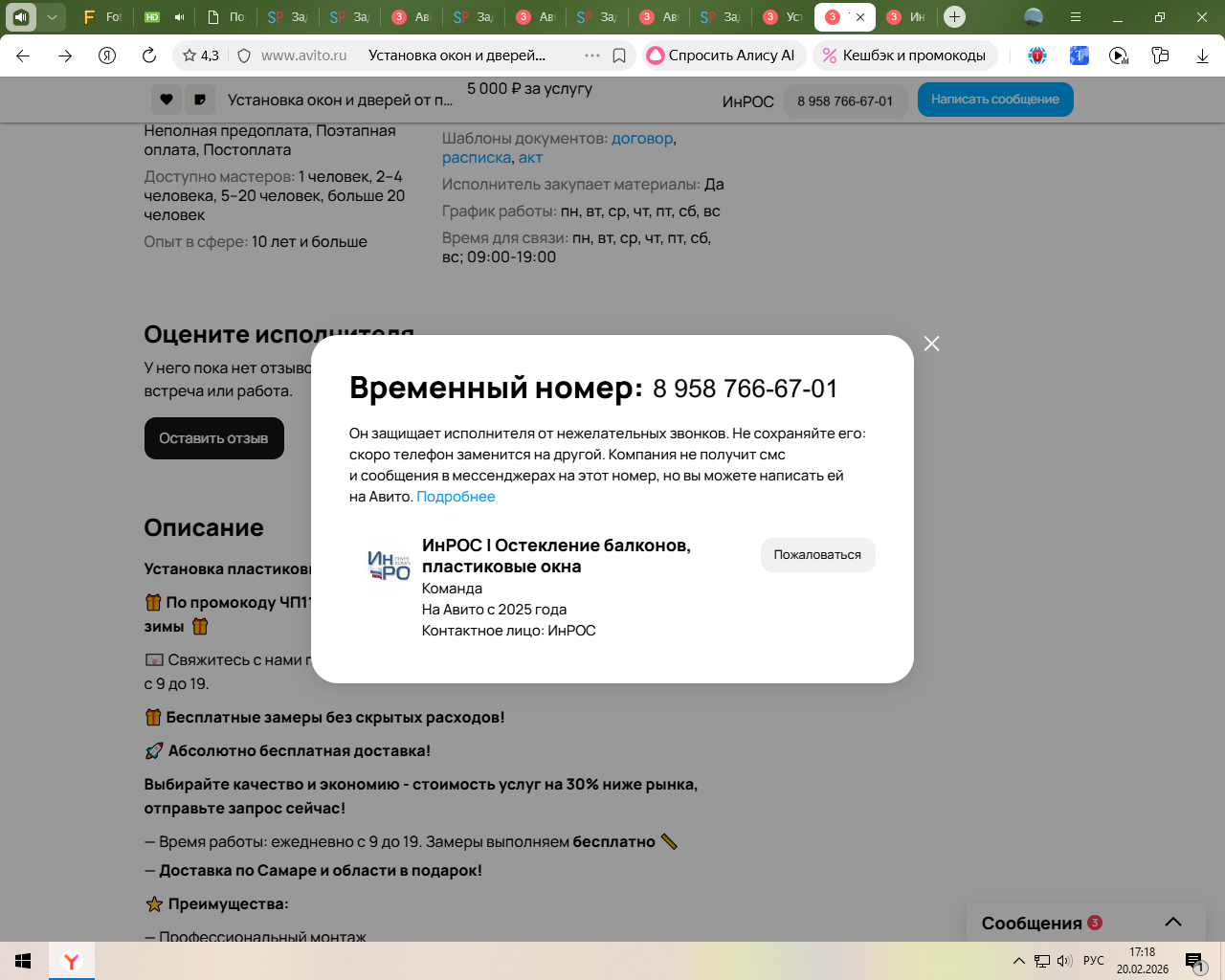
Task: Open Yandex home via Я icon
Action: click(x=107, y=56)
